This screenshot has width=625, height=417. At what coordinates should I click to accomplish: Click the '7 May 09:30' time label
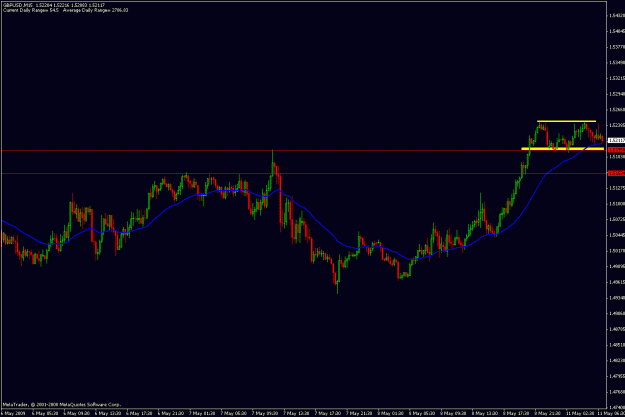[265, 413]
